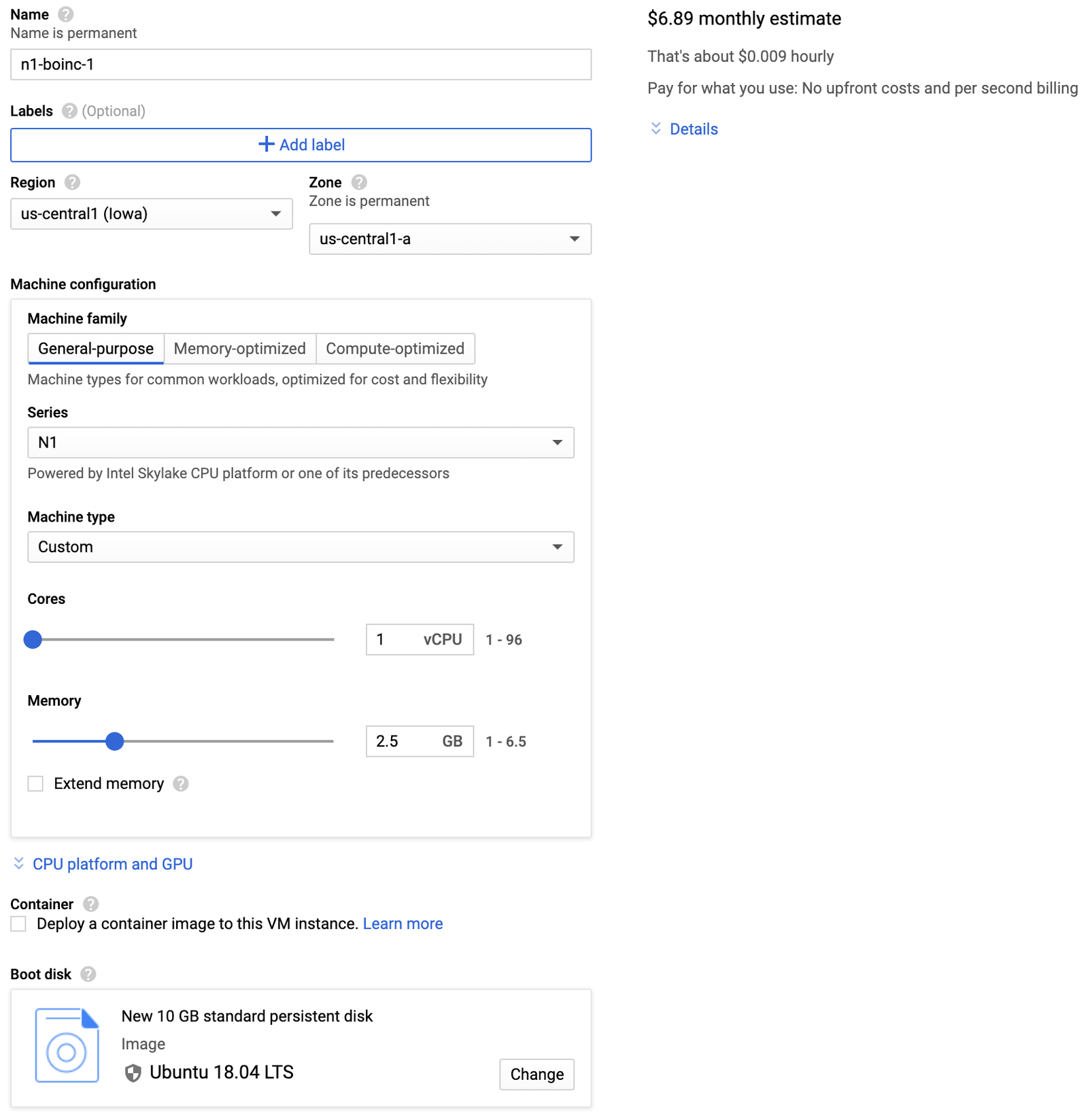Click the Zone help question mark icon
Screen dimensions: 1088x1120
click(359, 182)
